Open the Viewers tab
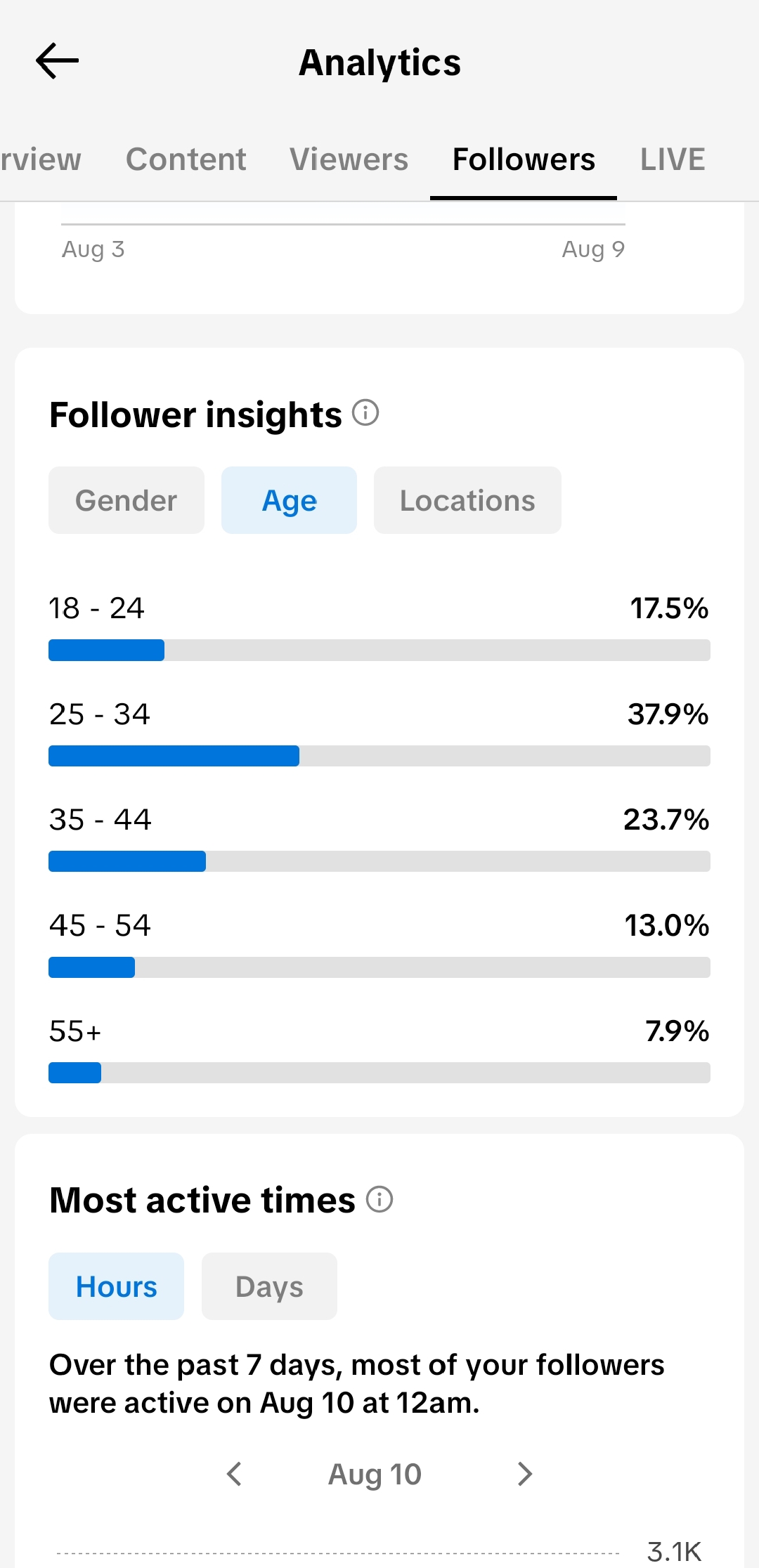 pos(349,159)
